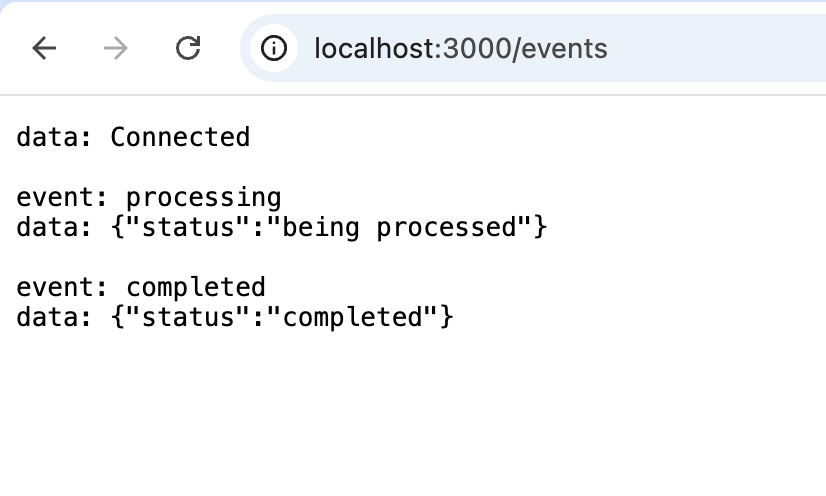Focus the address bar showing localhost:3000/events
The width and height of the screenshot is (826, 496).
click(x=533, y=48)
